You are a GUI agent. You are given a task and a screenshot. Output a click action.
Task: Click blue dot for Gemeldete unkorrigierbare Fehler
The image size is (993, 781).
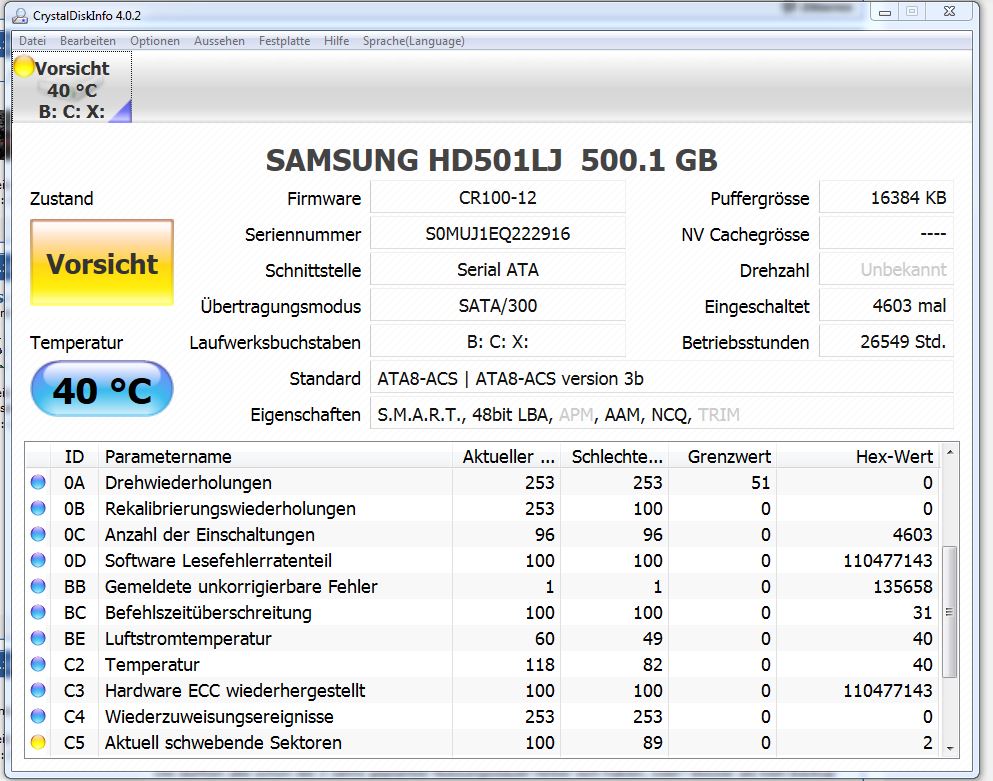coord(38,586)
